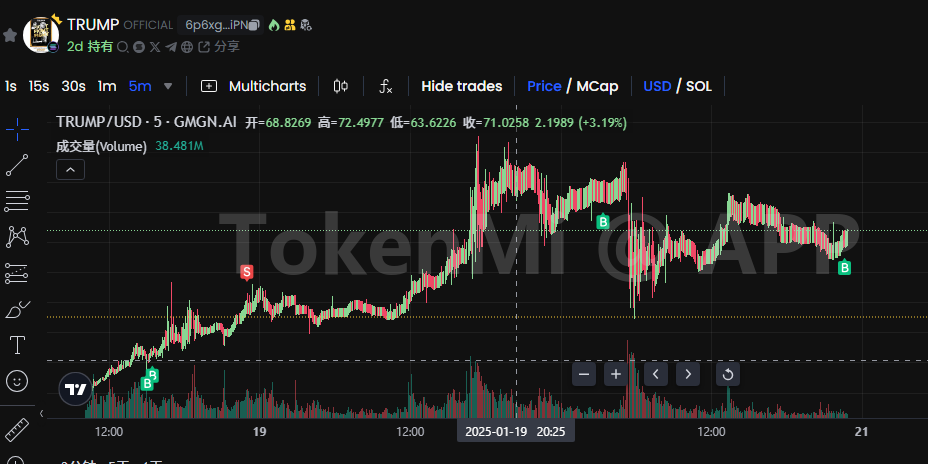Select the 15s timeframe

pyautogui.click(x=39, y=86)
